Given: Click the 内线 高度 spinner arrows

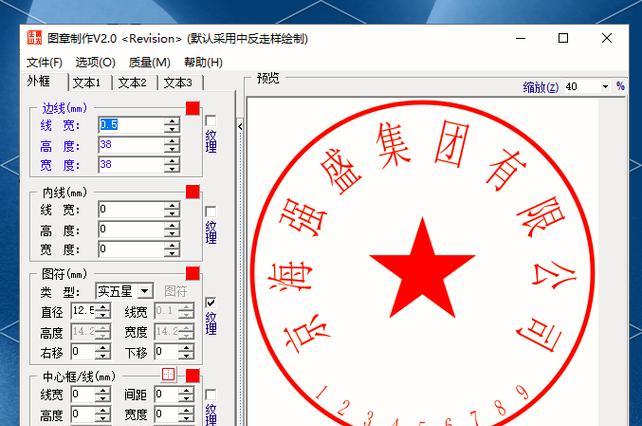Looking at the screenshot, I should (x=172, y=229).
